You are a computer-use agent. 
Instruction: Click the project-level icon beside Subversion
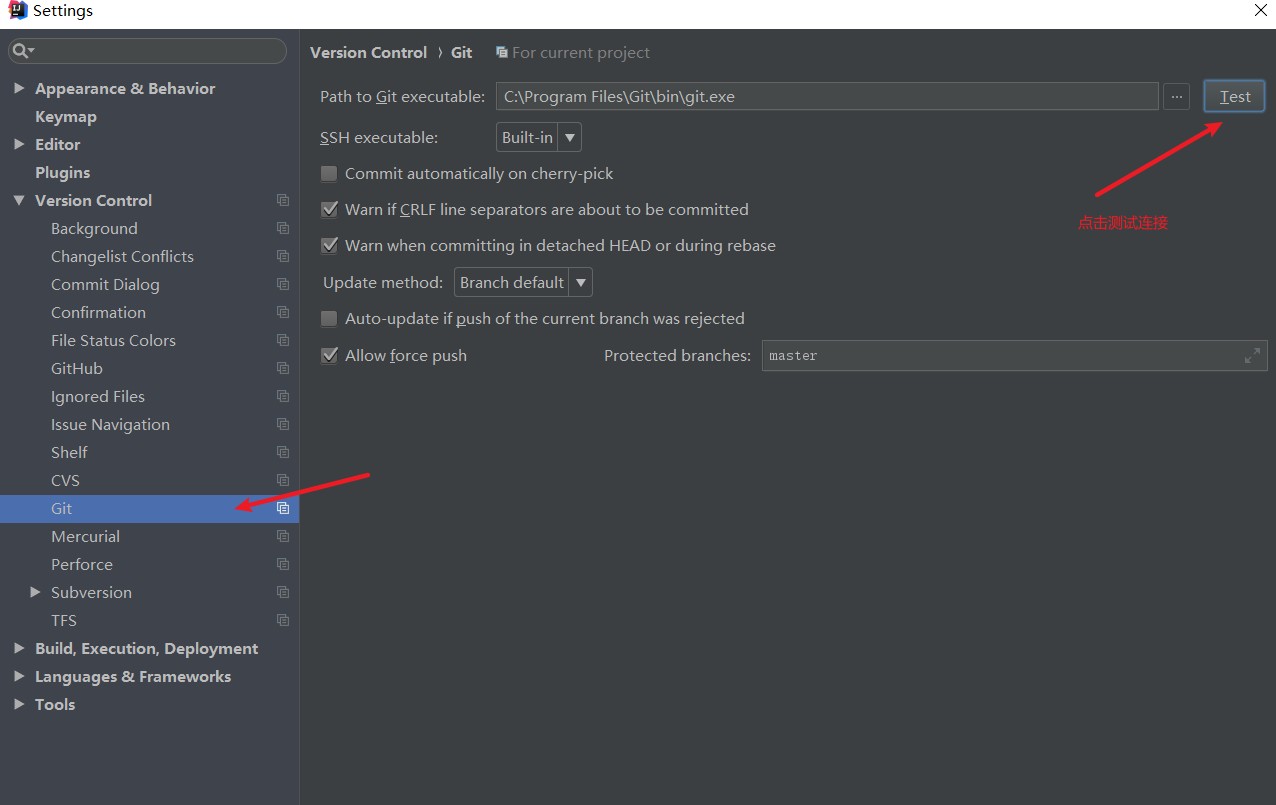(x=283, y=592)
